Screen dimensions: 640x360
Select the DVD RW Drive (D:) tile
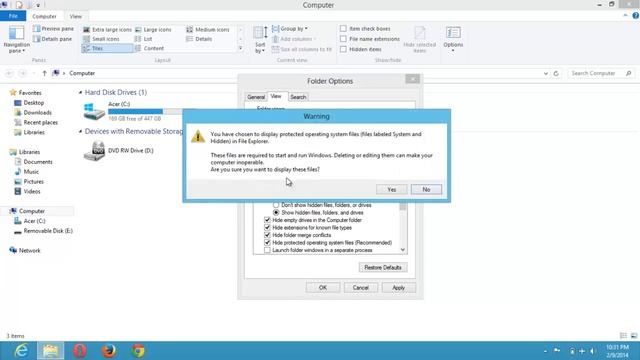(x=118, y=151)
